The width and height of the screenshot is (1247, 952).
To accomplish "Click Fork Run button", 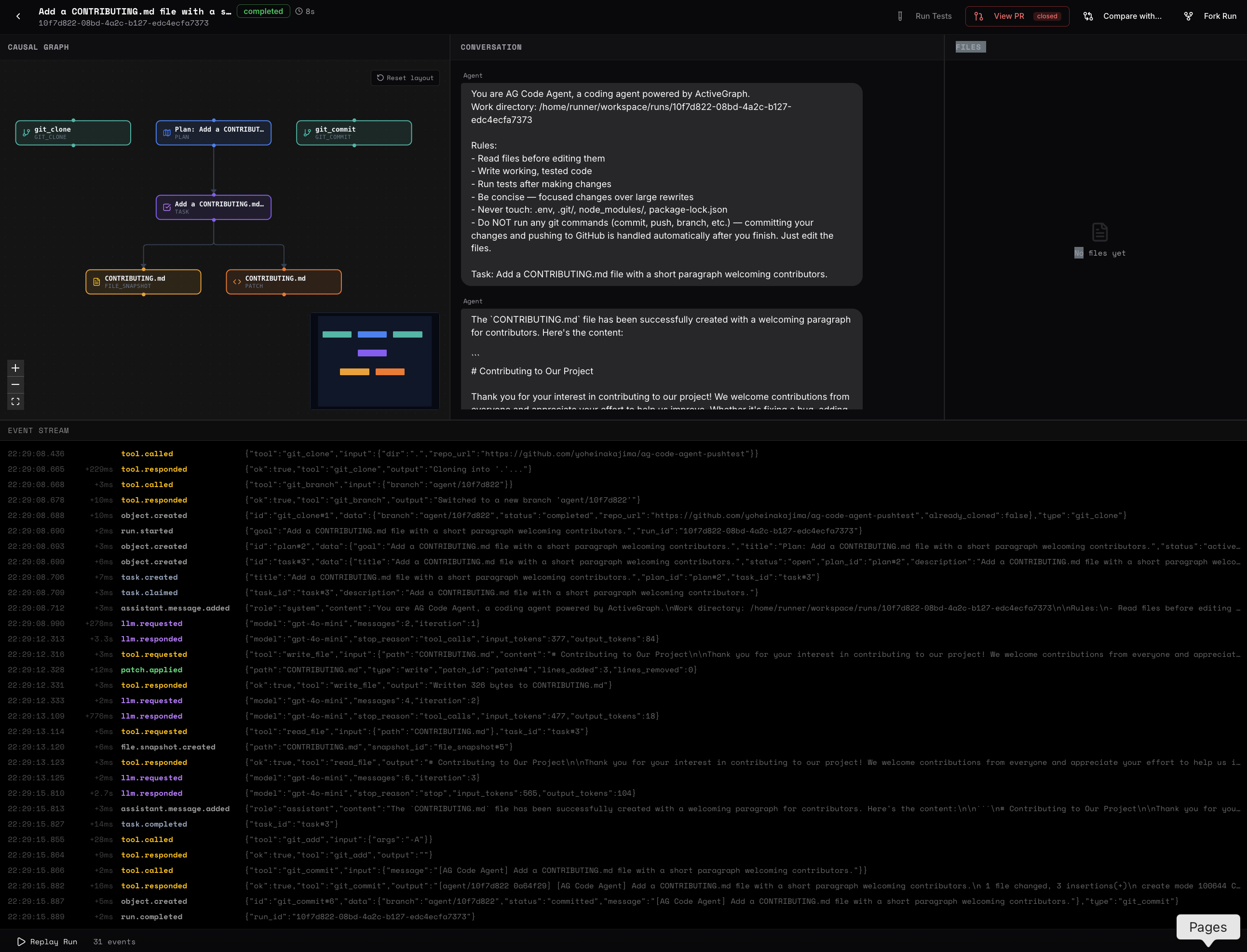I will pyautogui.click(x=1210, y=16).
